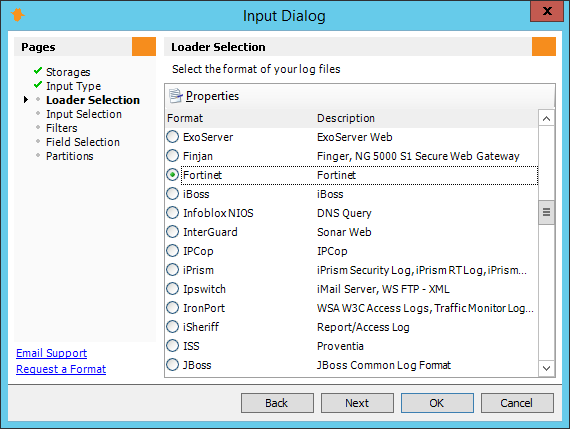Click the green checkmark beside Input Type
Viewport: 570px width, 429px height.
tap(38, 85)
